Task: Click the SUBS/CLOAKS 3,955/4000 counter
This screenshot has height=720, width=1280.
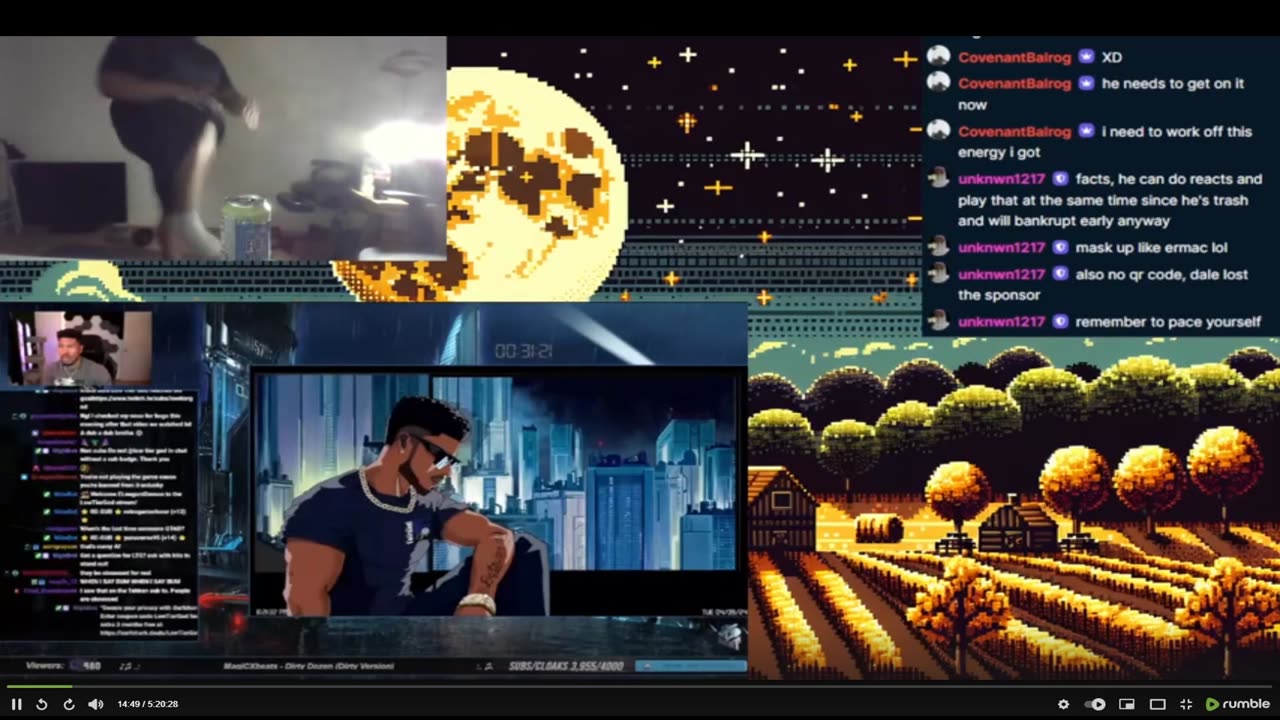Action: point(565,666)
